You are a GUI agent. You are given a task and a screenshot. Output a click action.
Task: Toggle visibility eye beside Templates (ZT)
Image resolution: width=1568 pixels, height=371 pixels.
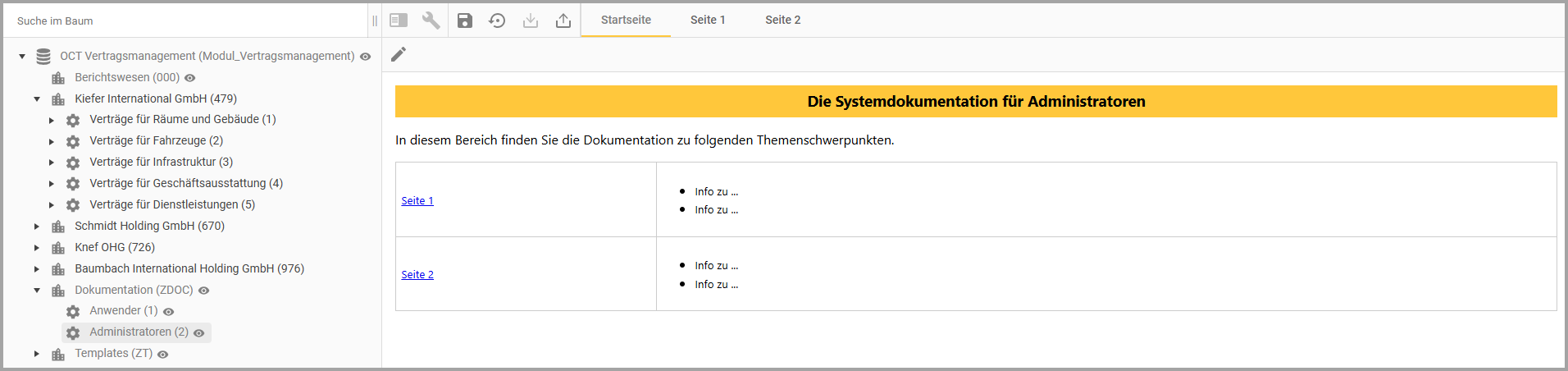point(163,355)
